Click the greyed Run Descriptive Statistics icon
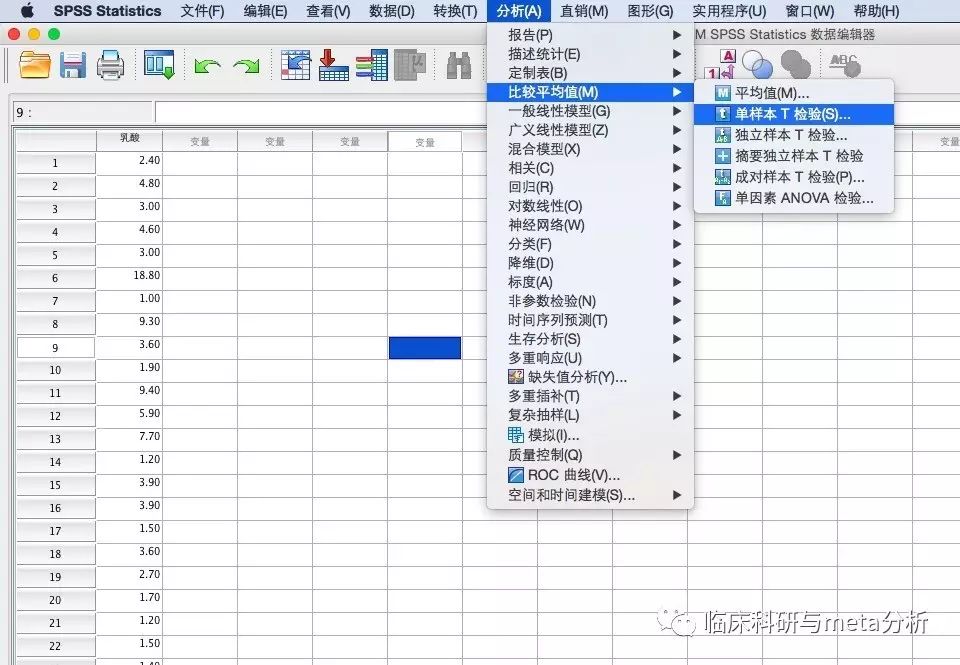This screenshot has width=960, height=665. (x=410, y=65)
